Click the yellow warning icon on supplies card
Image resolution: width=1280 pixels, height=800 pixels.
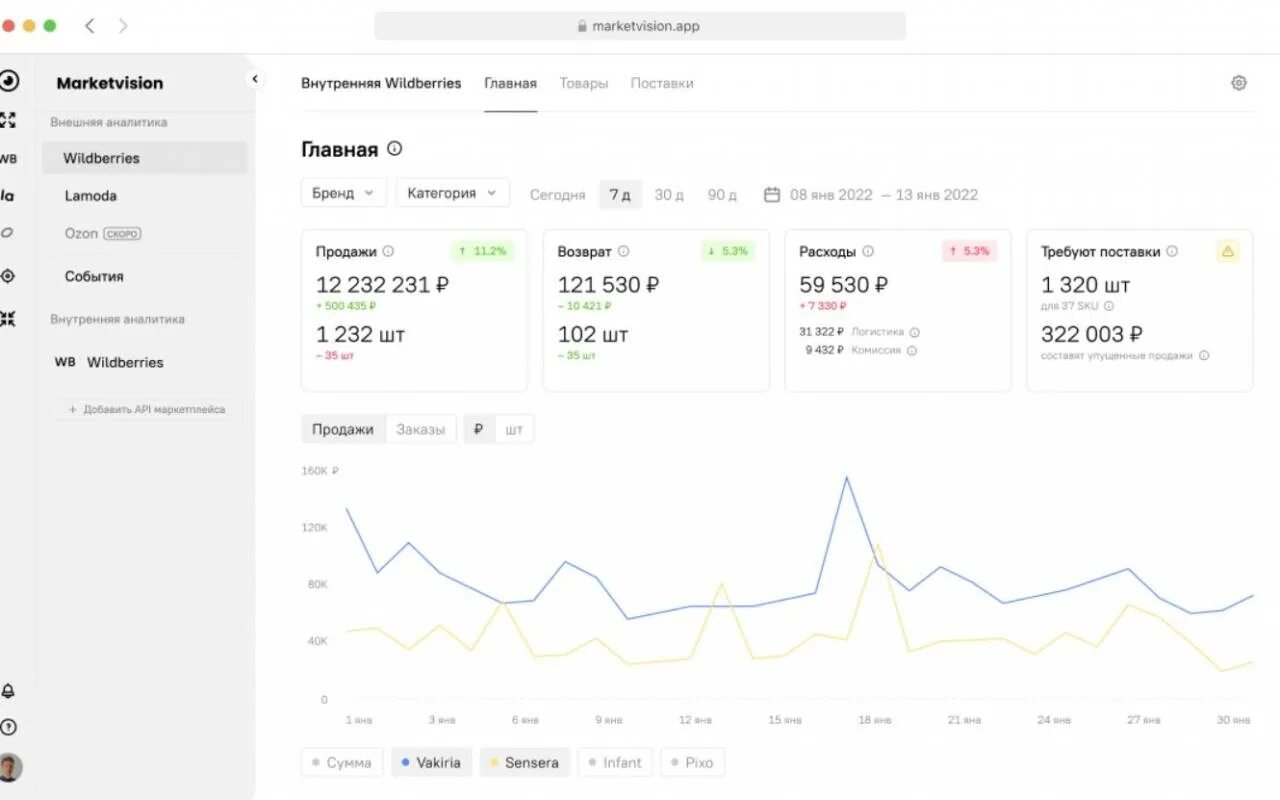(1228, 252)
